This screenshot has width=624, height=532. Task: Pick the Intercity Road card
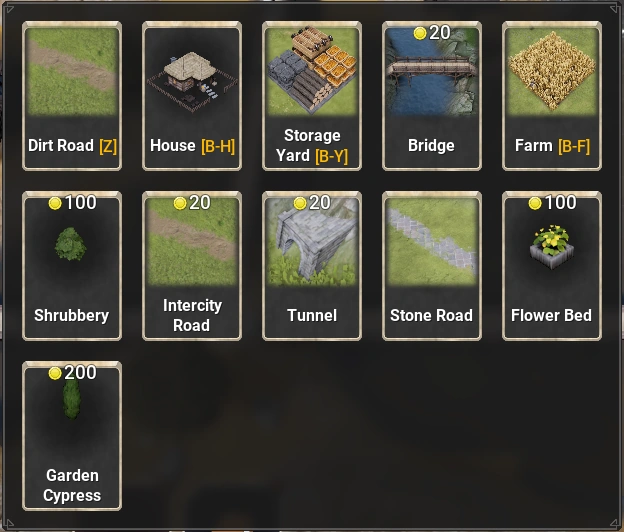click(x=192, y=266)
